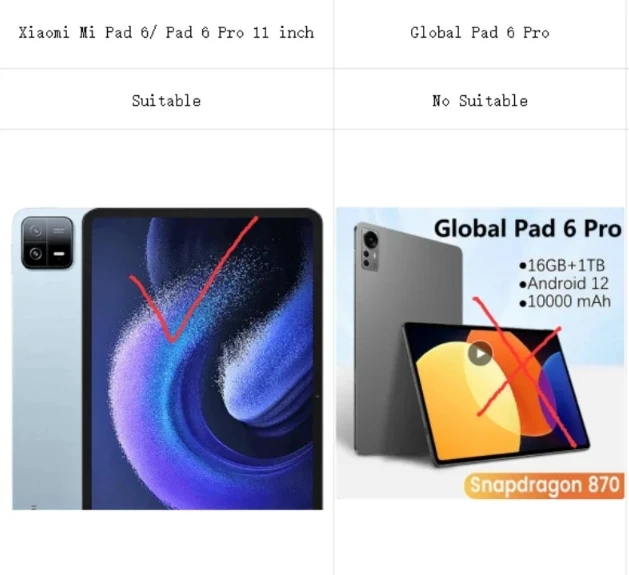Click the camera module on blue tablet

pos(47,242)
